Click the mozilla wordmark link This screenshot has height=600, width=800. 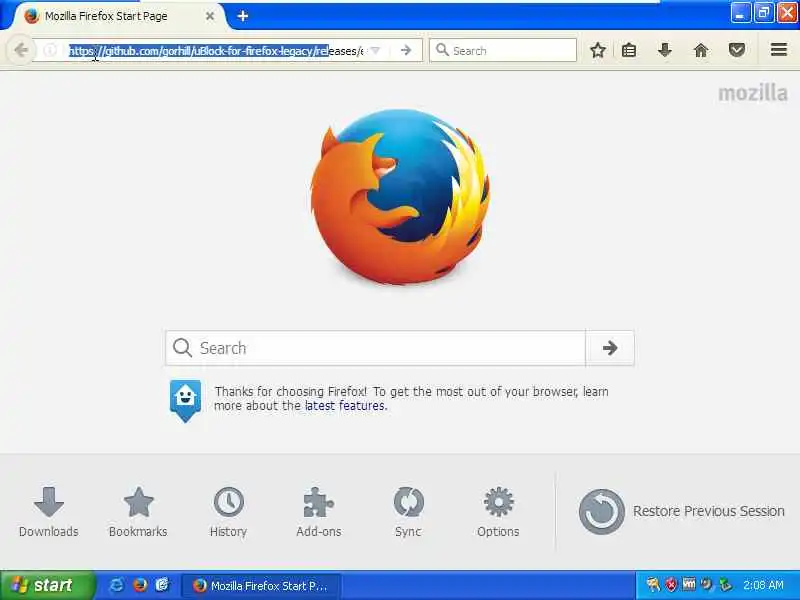click(753, 93)
